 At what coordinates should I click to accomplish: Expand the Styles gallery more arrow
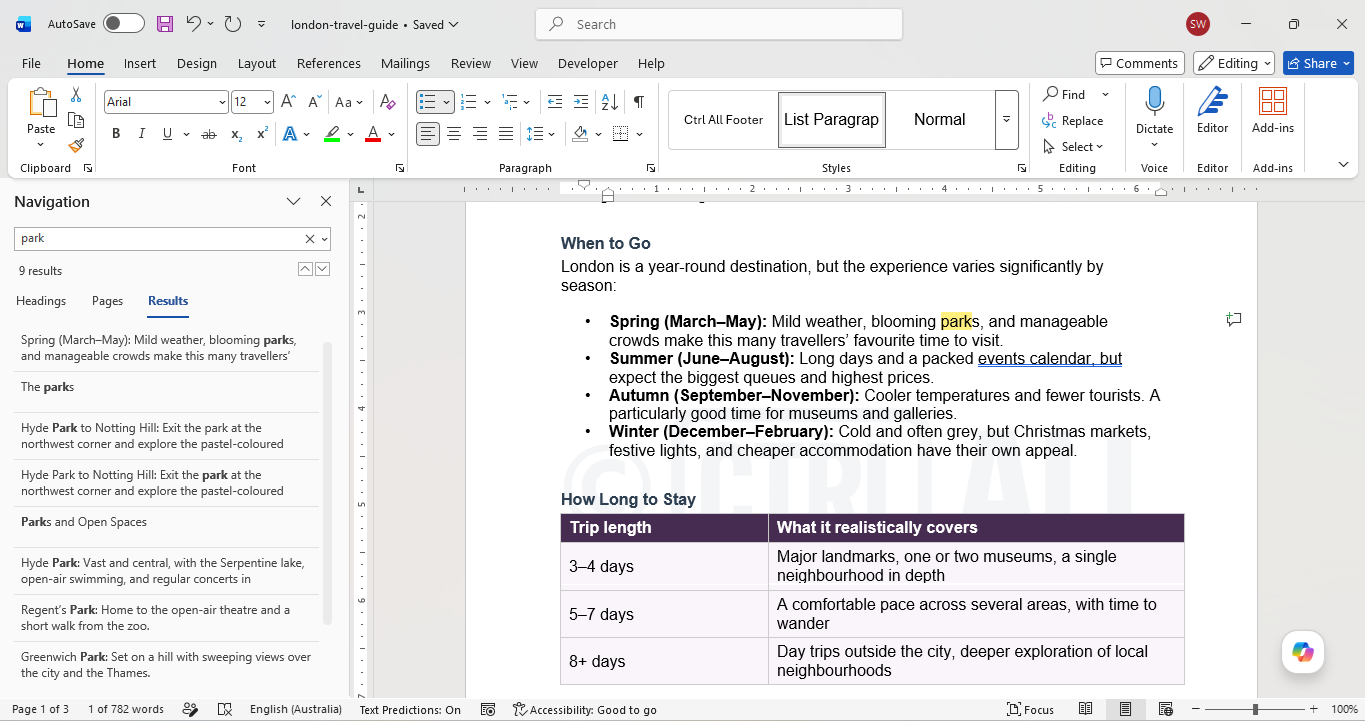[x=1007, y=119]
